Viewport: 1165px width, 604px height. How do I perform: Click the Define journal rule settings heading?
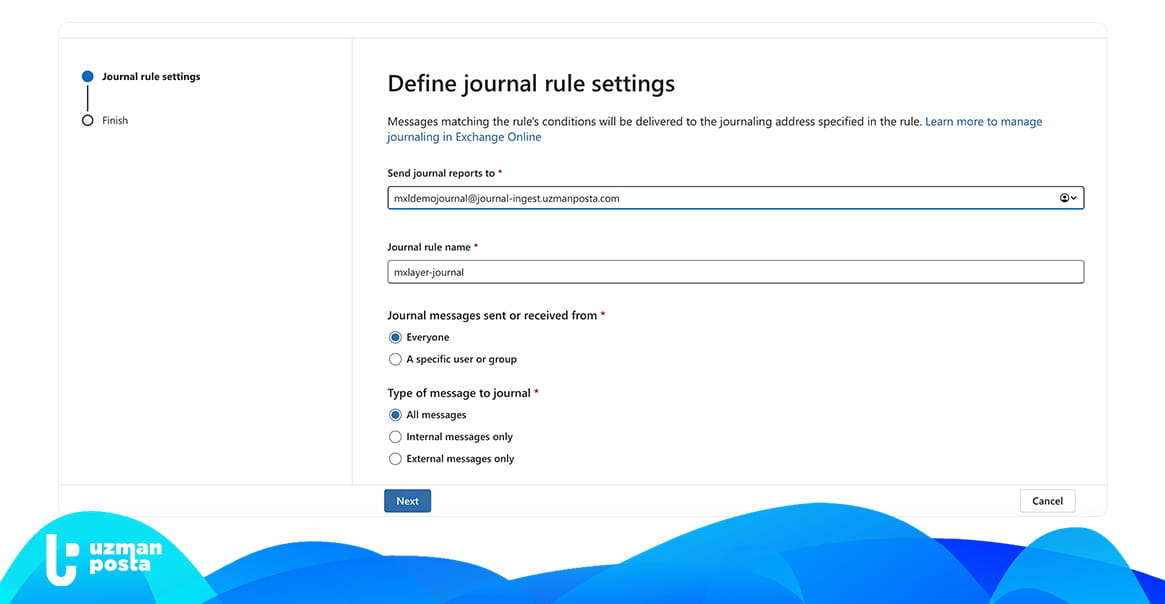click(x=531, y=84)
